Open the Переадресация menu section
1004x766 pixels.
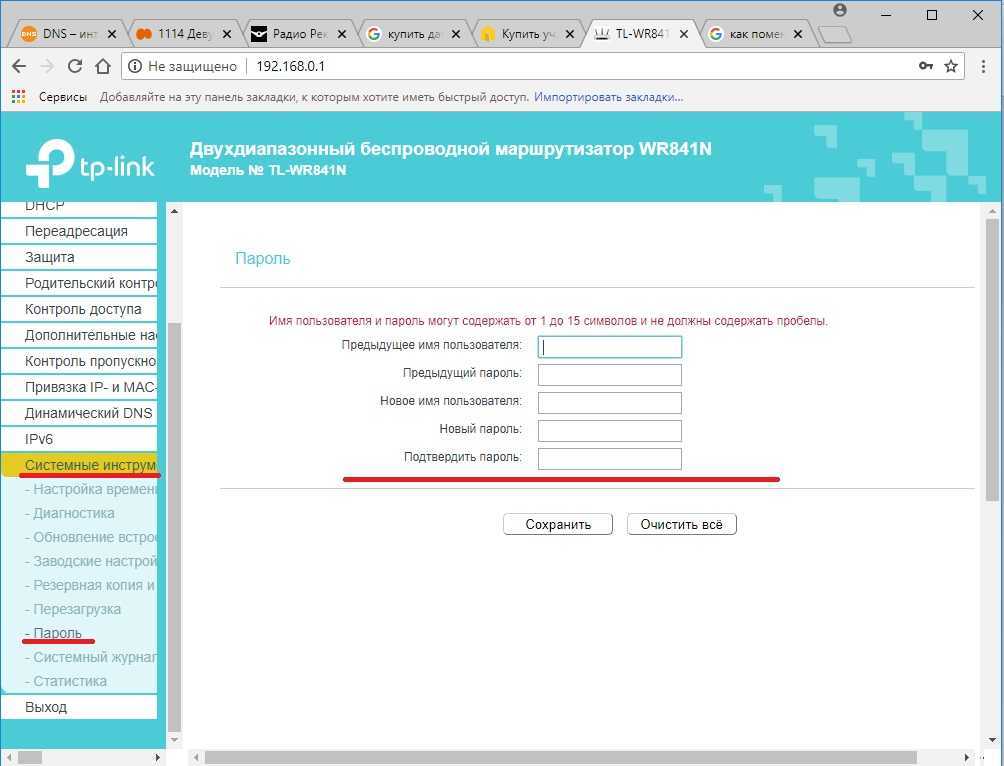pyautogui.click(x=79, y=231)
